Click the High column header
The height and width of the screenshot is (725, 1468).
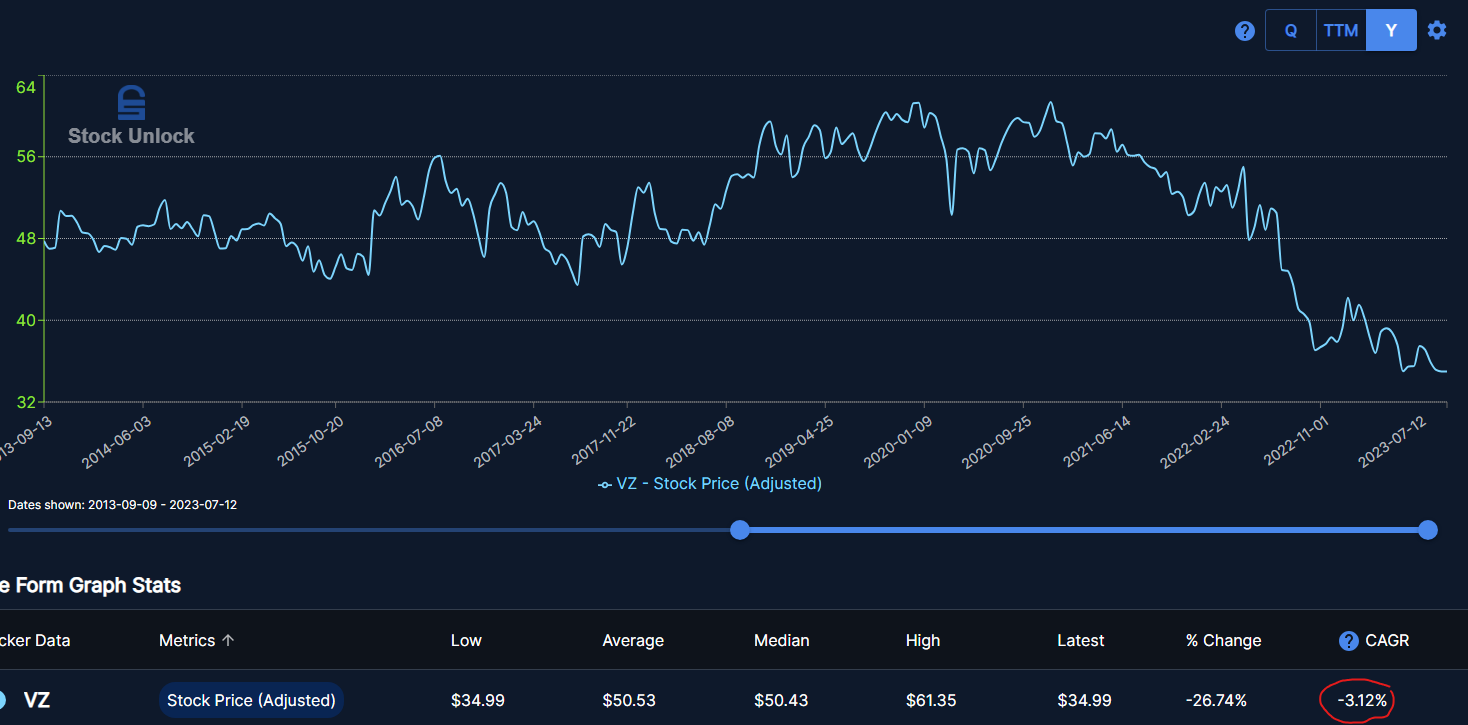(x=923, y=640)
